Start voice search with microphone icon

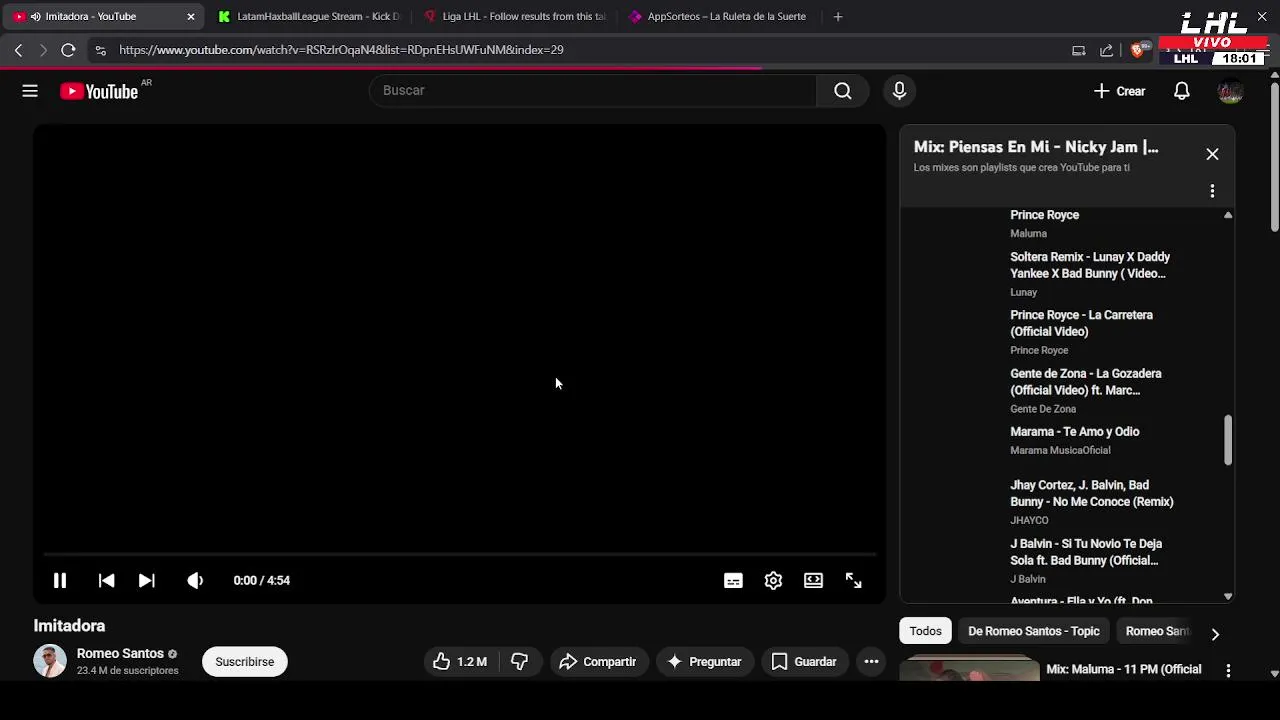899,91
